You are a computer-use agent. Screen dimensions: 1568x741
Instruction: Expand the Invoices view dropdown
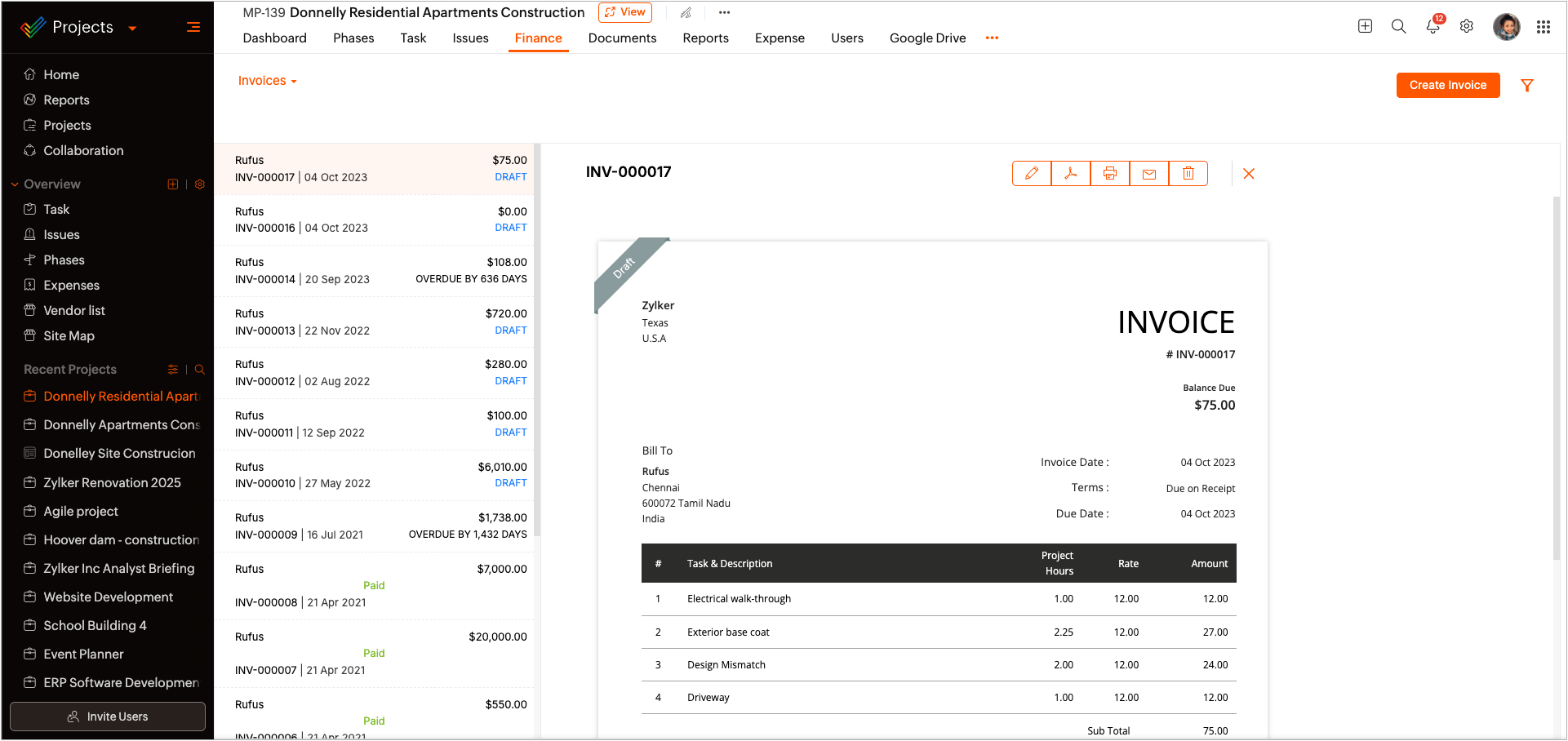point(267,81)
